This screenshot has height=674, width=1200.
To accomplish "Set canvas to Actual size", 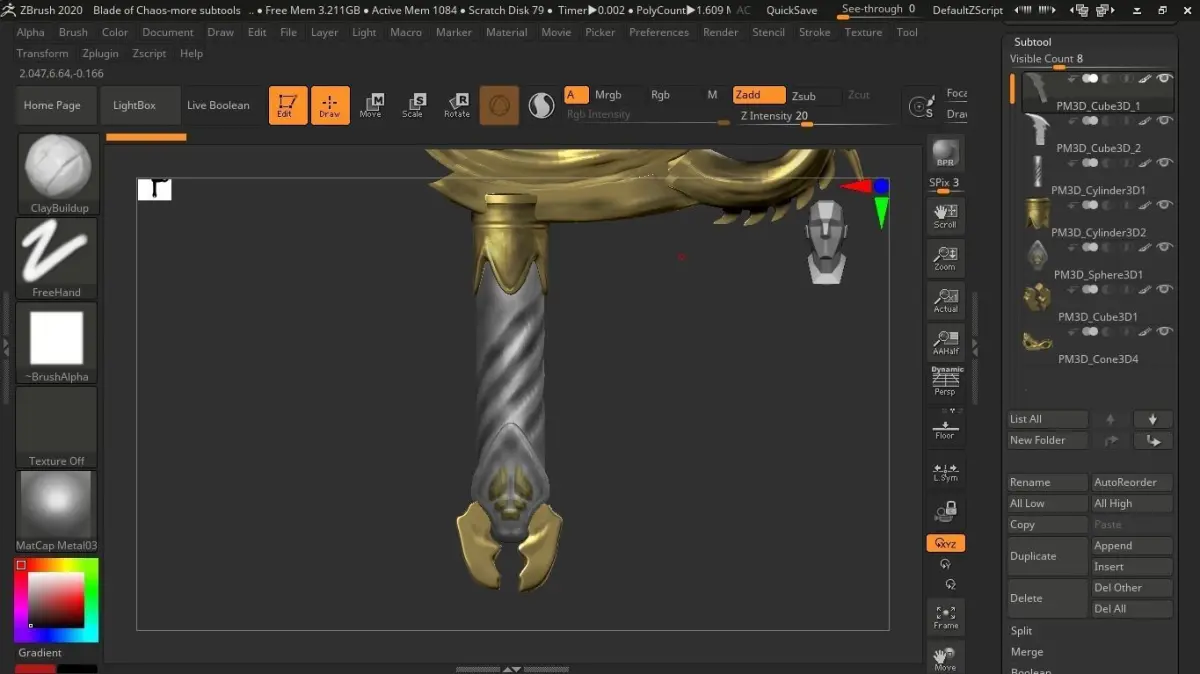I will pos(944,300).
